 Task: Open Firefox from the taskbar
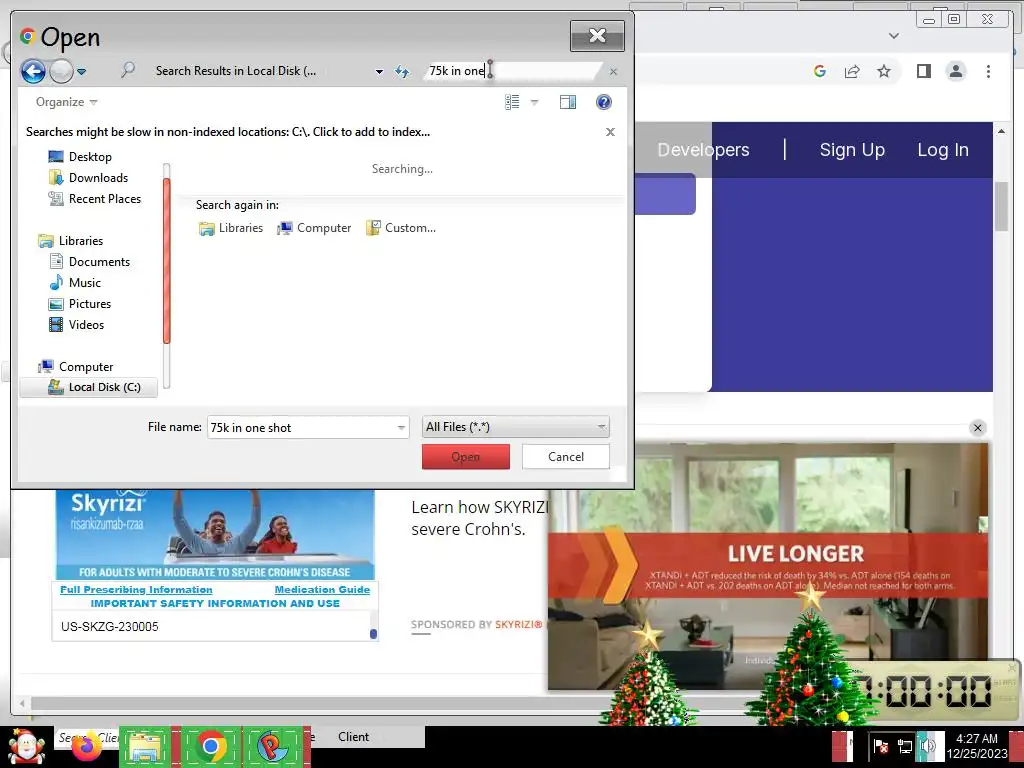point(86,746)
